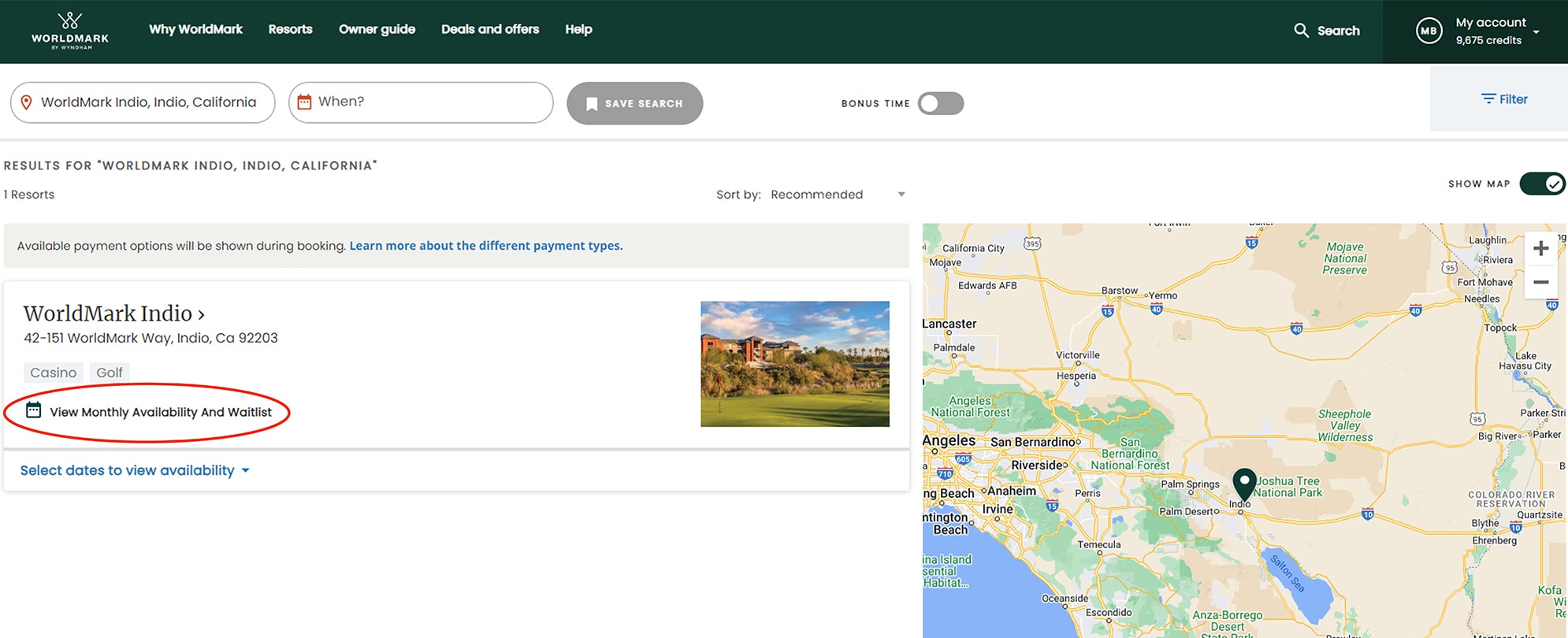Turn off the Show Map toggle
This screenshot has height=638, width=1568.
click(x=1541, y=184)
